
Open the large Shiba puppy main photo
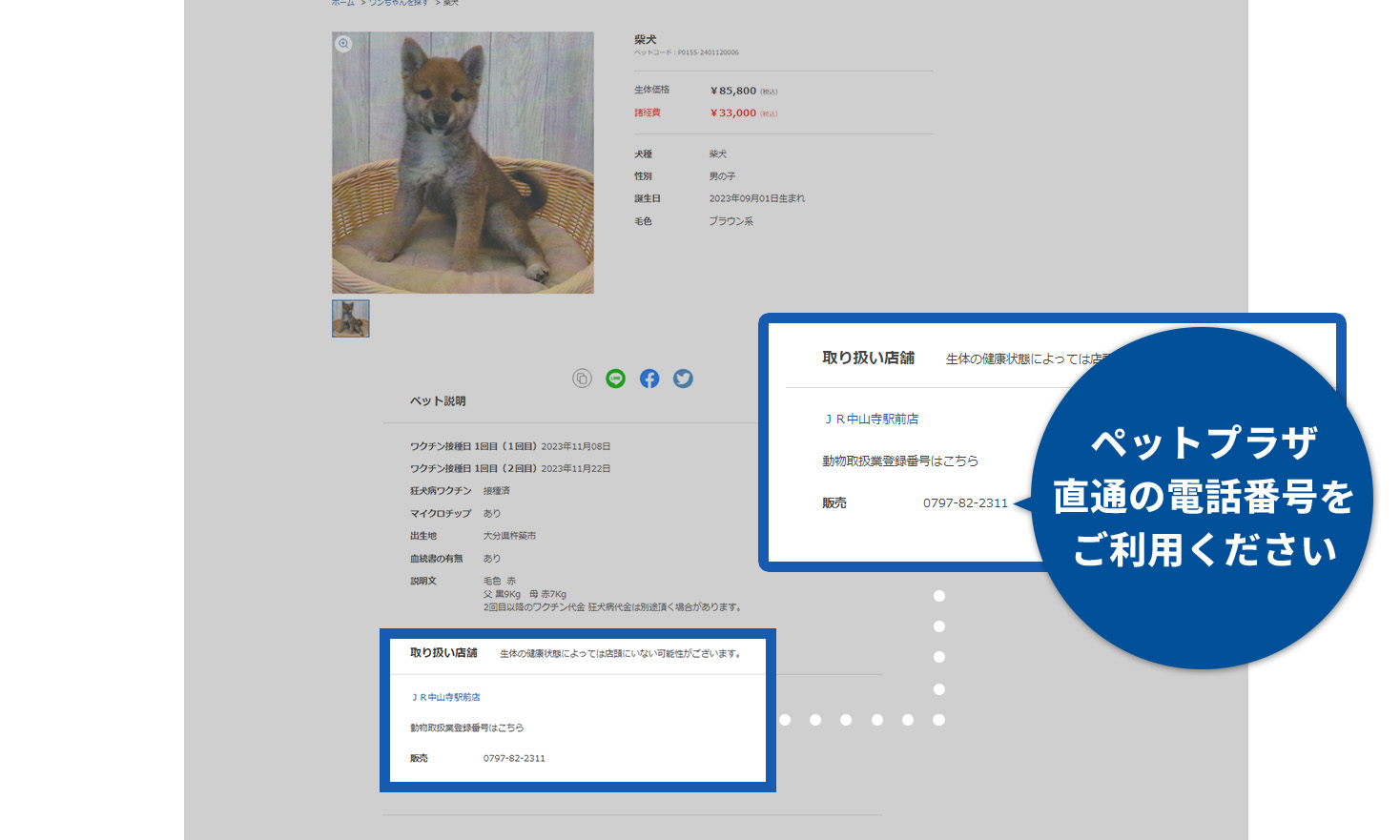pyautogui.click(x=463, y=163)
